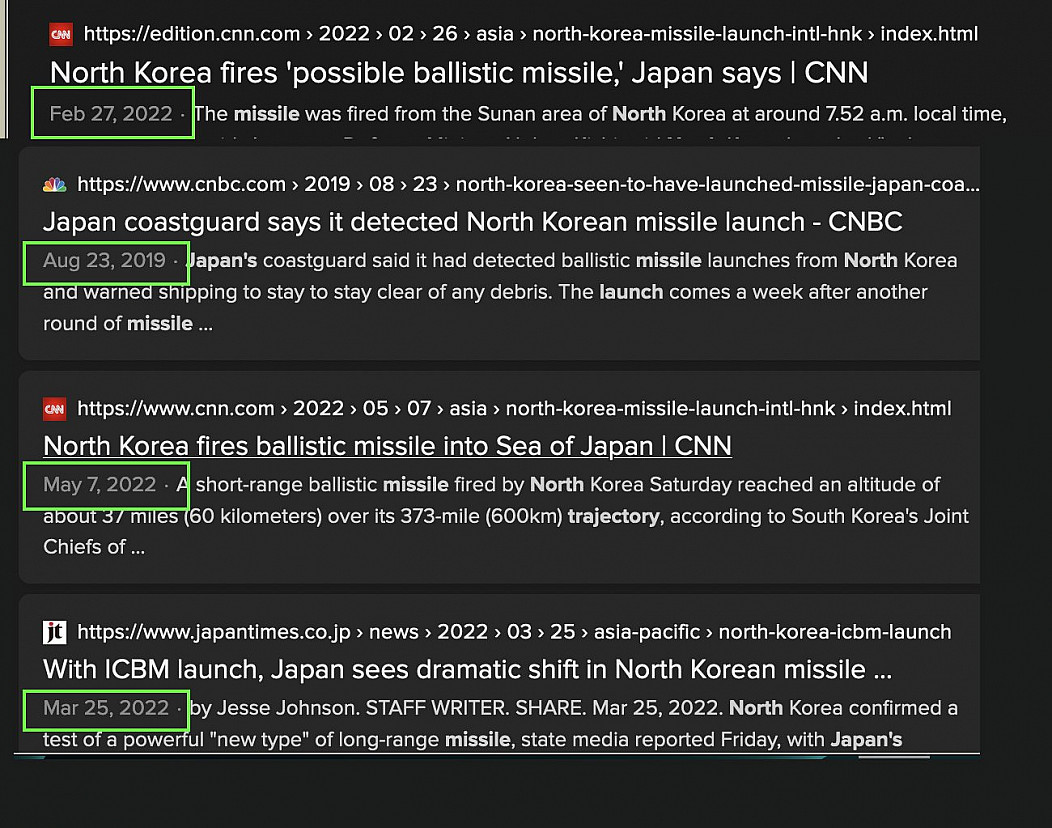Open the CNN 'possible ballistic missile' headline
Viewport: 1052px width, 828px height.
pos(459,72)
